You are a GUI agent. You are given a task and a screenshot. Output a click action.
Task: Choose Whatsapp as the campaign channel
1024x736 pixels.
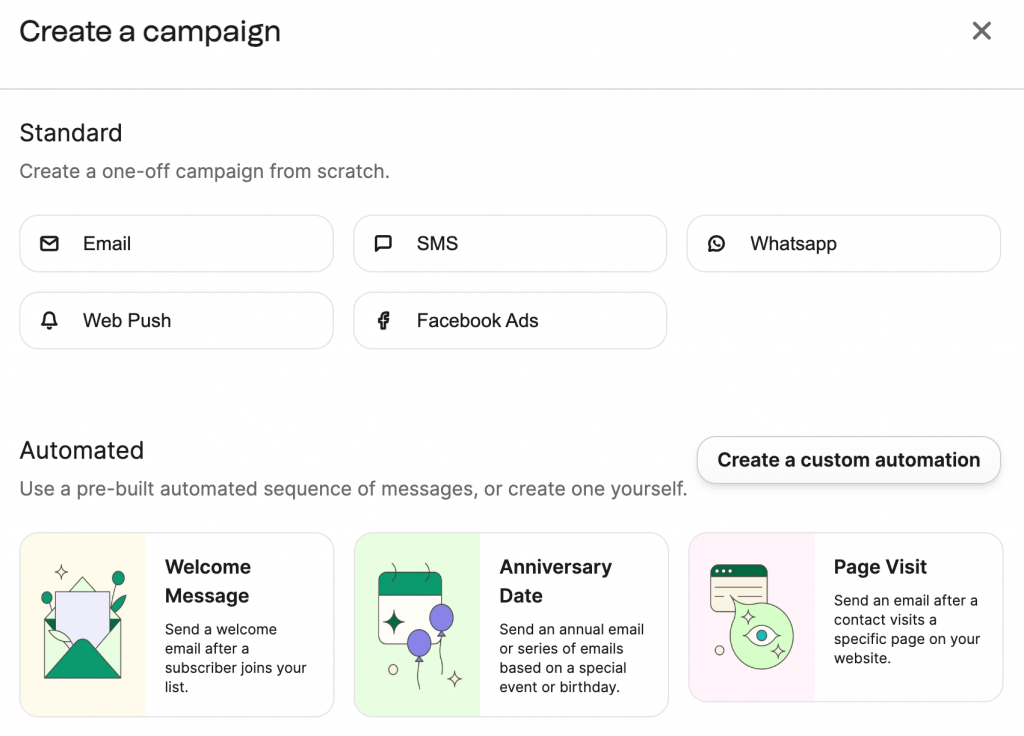843,243
